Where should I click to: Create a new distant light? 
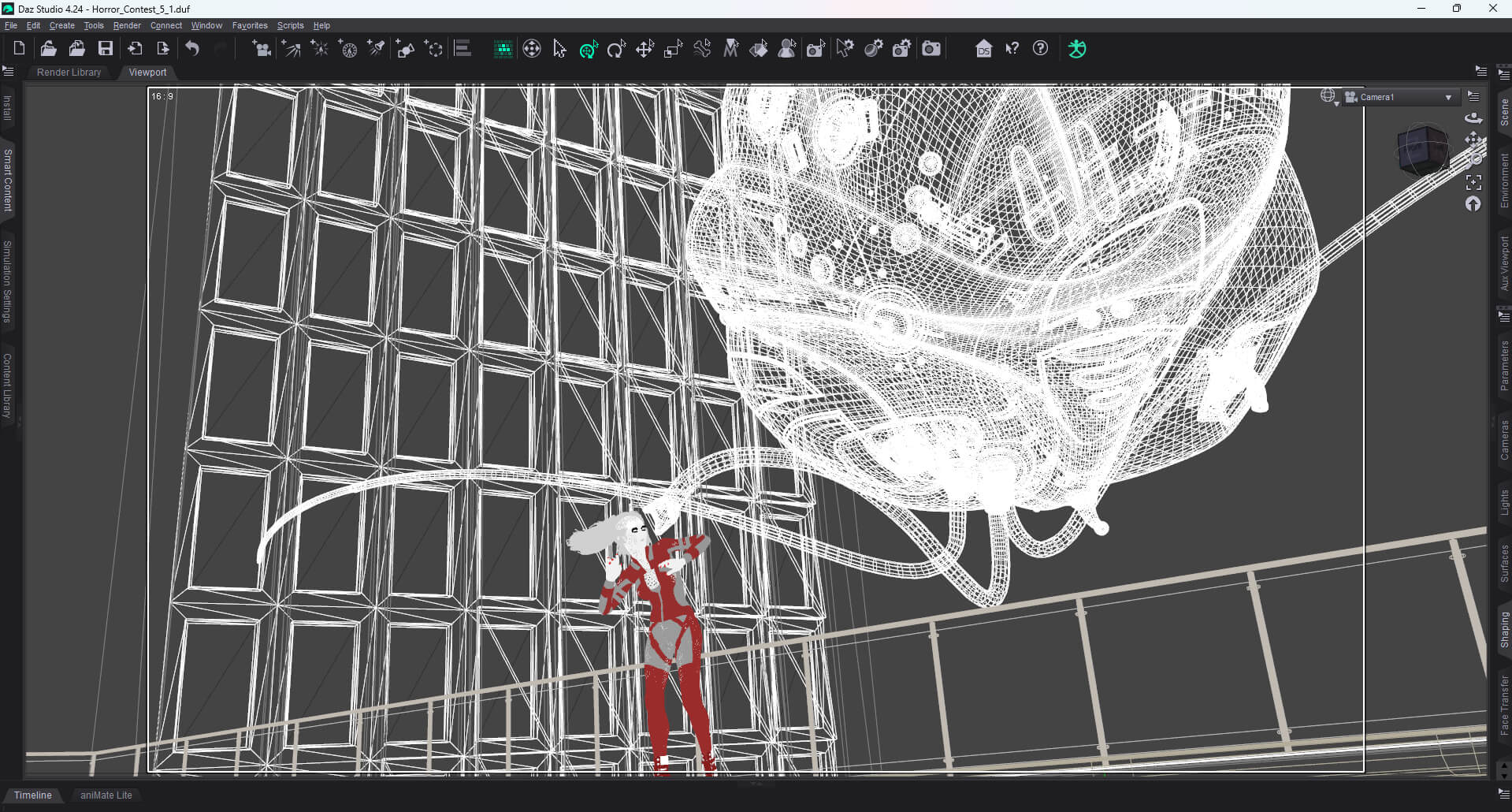click(x=291, y=49)
